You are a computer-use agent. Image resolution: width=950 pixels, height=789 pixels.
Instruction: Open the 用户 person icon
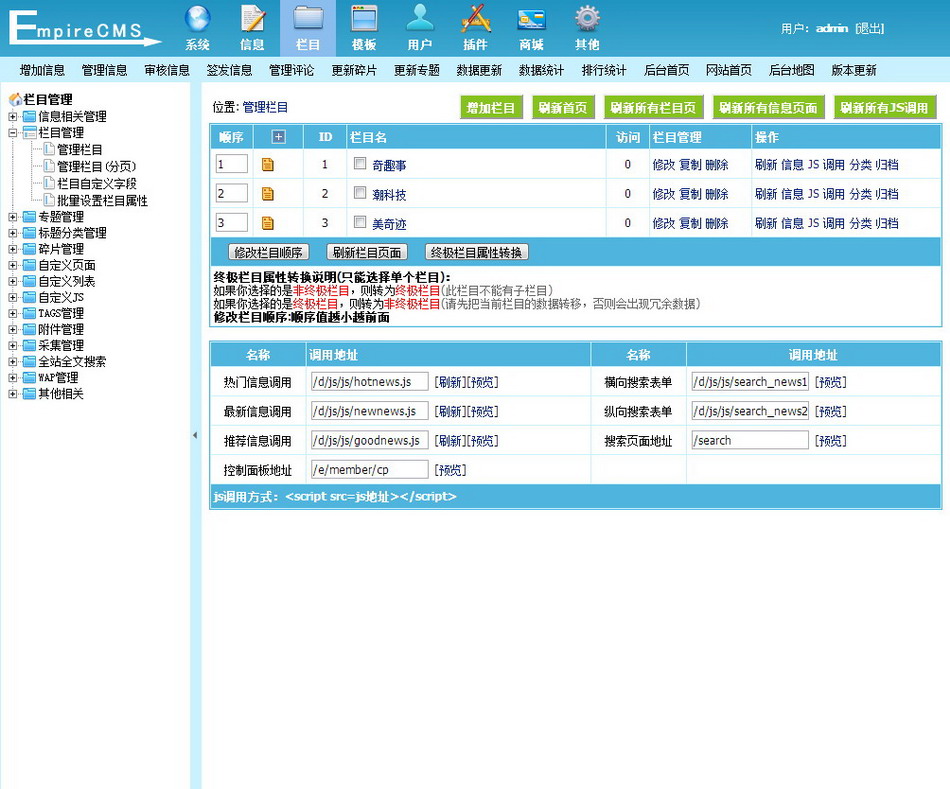click(420, 19)
